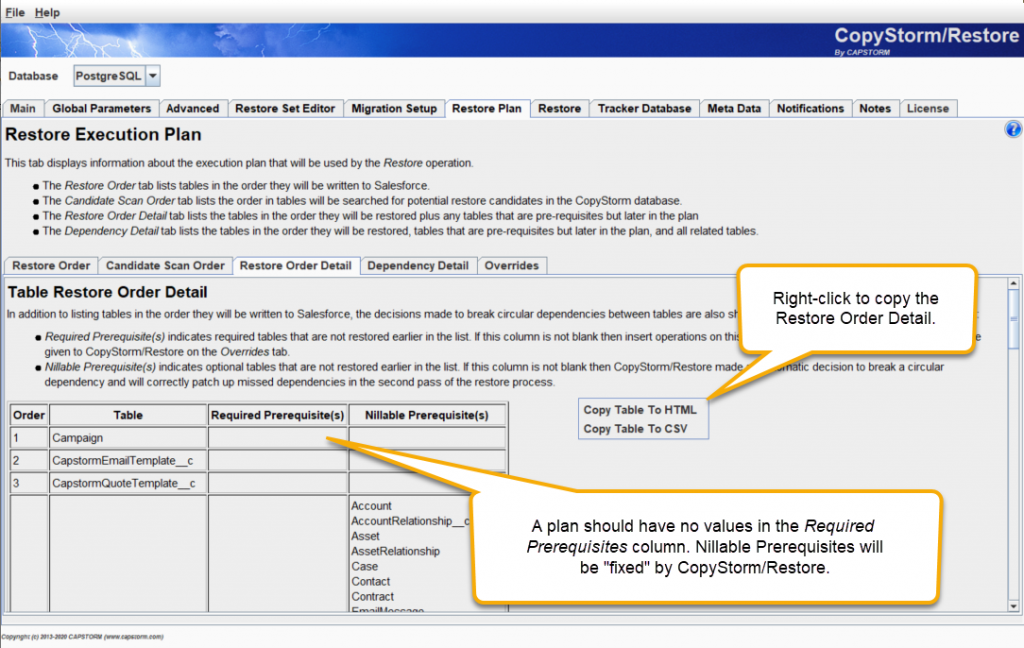The image size is (1024, 648).
Task: Choose Copy Table To HTML
Action: [x=640, y=410]
